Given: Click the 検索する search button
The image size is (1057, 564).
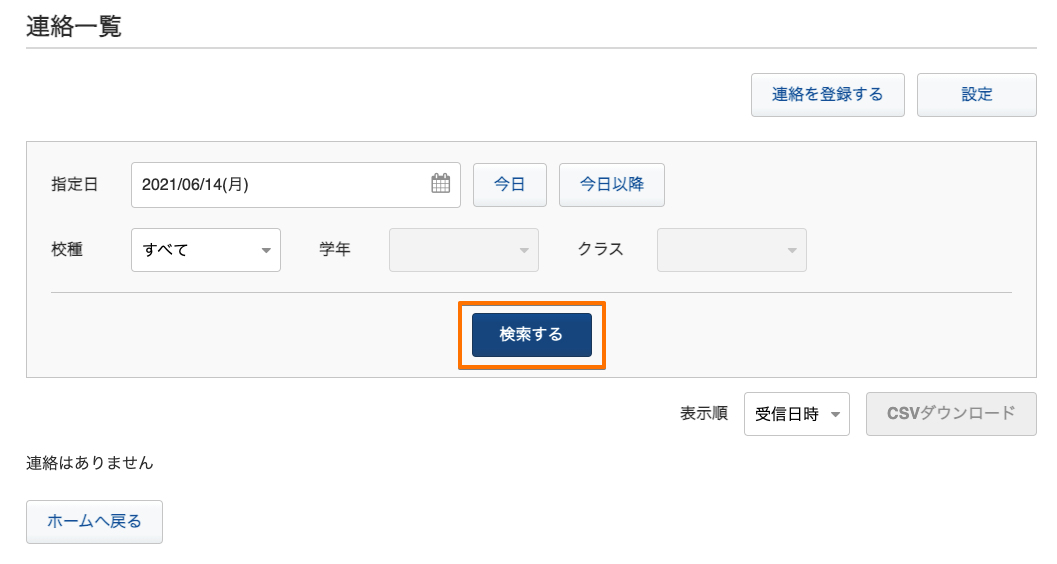Looking at the screenshot, I should point(532,334).
